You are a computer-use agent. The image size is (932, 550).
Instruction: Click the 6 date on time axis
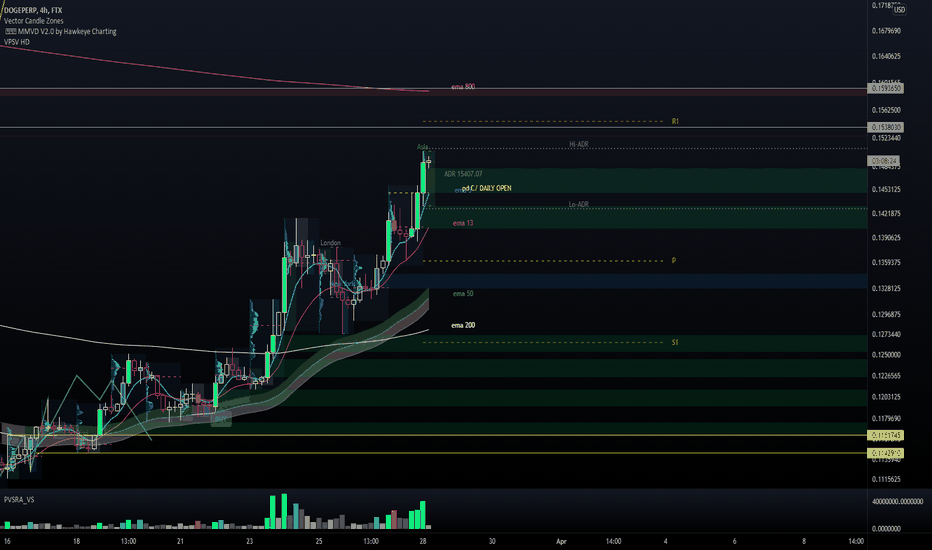(735, 542)
